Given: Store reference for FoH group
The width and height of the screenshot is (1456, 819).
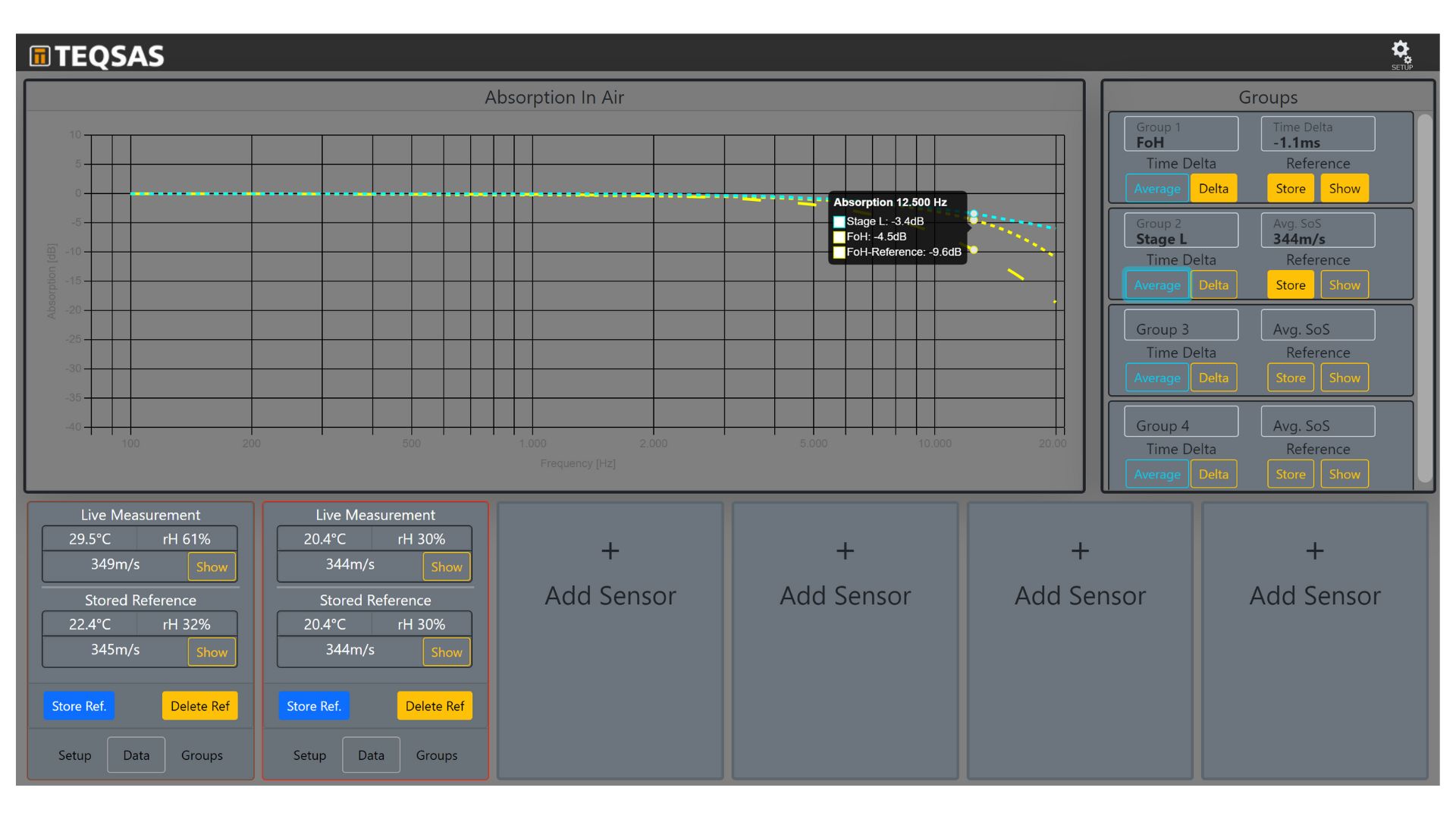Looking at the screenshot, I should click(x=1290, y=189).
